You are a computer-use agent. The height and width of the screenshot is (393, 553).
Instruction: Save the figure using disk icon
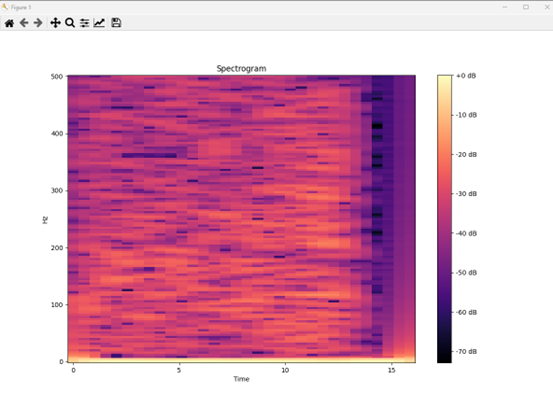[116, 23]
